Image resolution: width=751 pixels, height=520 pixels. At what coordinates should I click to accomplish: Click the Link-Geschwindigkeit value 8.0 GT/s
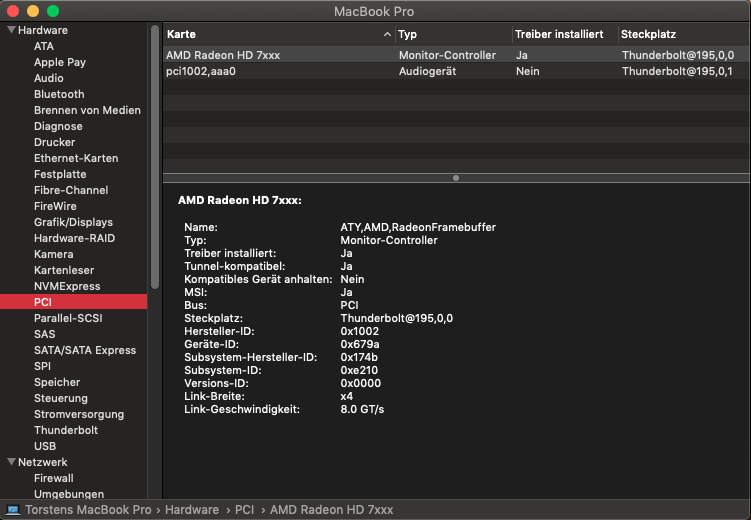pyautogui.click(x=362, y=409)
